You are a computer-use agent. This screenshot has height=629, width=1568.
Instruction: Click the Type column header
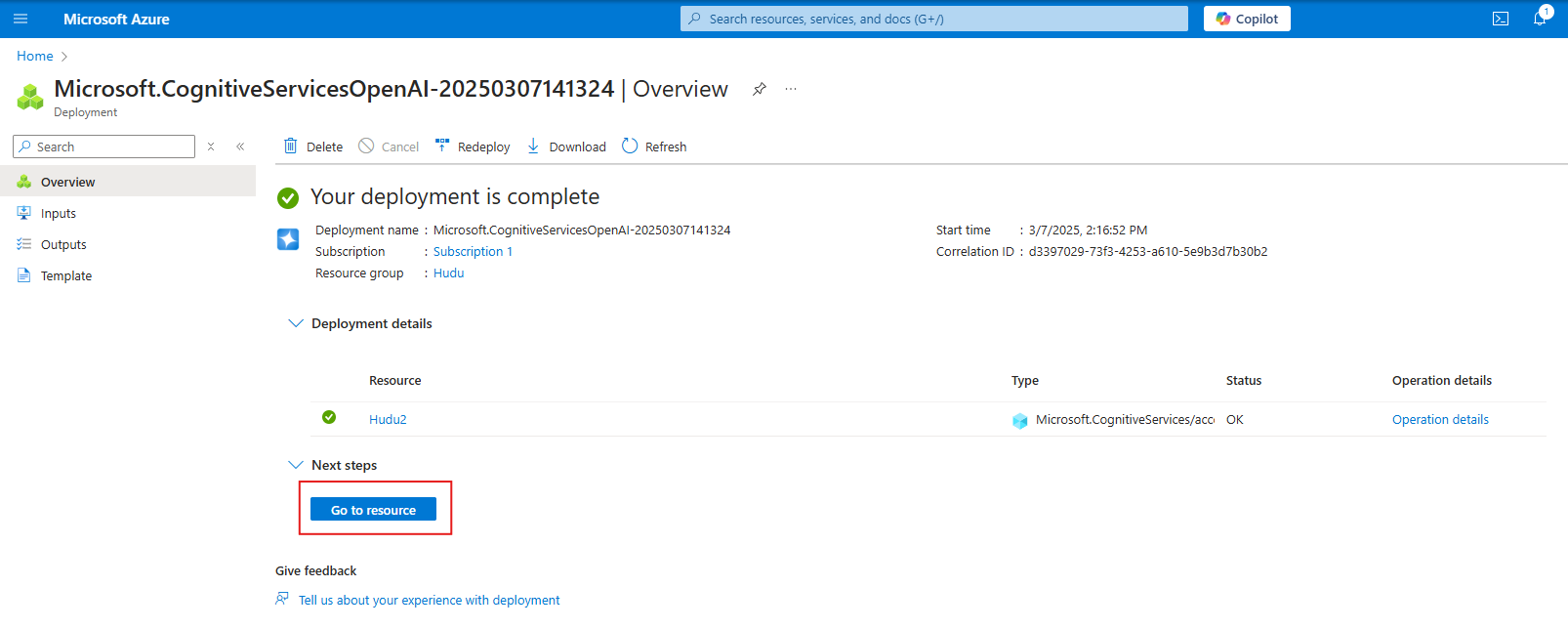point(1025,381)
